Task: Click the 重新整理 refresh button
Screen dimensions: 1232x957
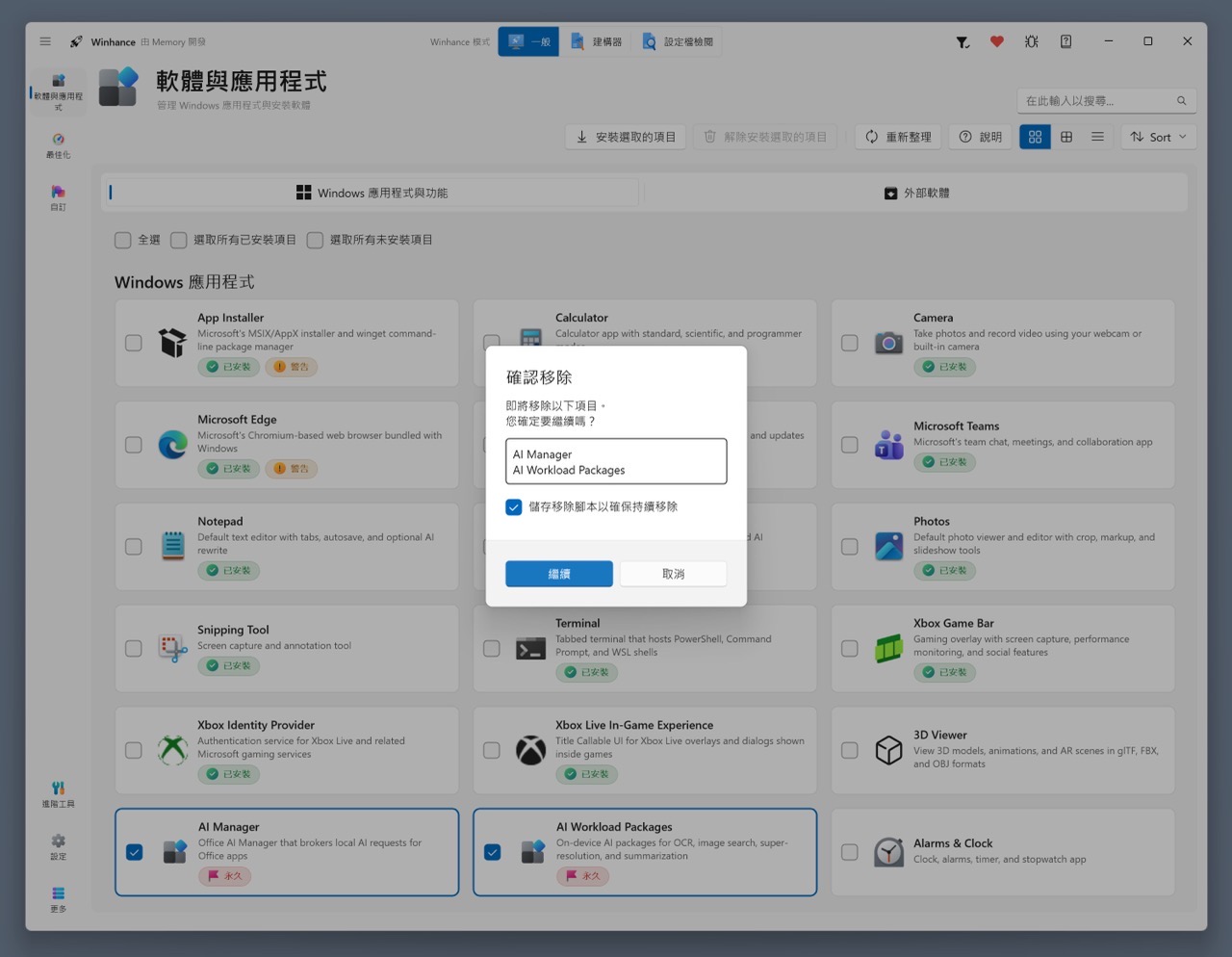Action: click(x=898, y=137)
